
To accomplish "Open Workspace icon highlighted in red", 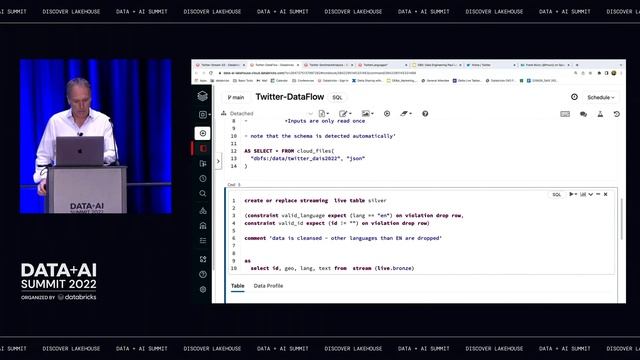I will point(203,148).
